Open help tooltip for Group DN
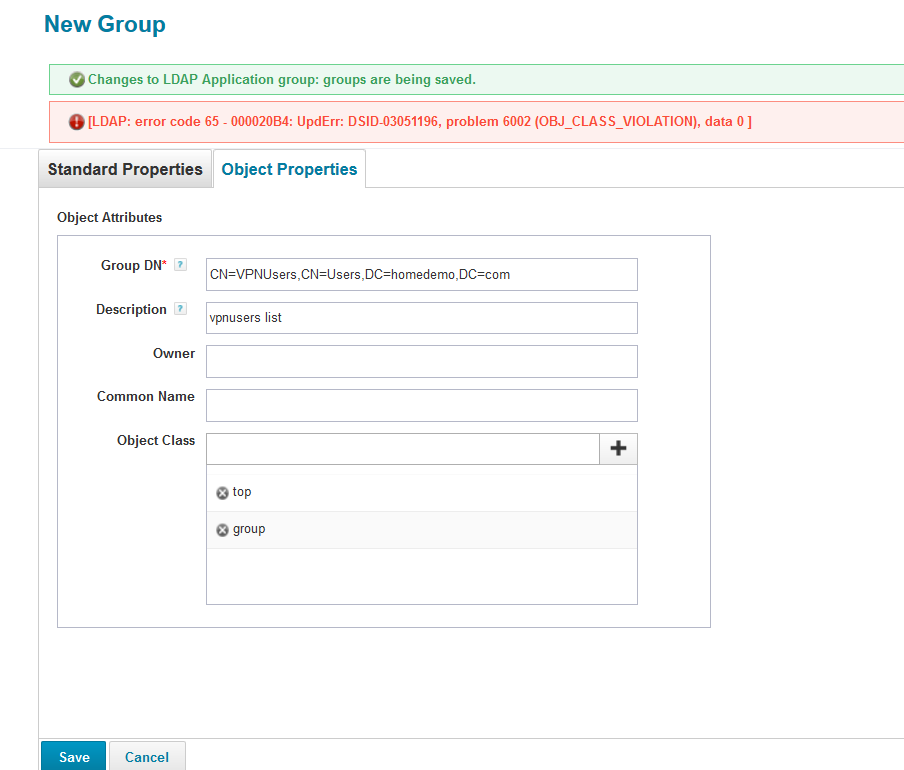This screenshot has height=770, width=904. pos(180,265)
